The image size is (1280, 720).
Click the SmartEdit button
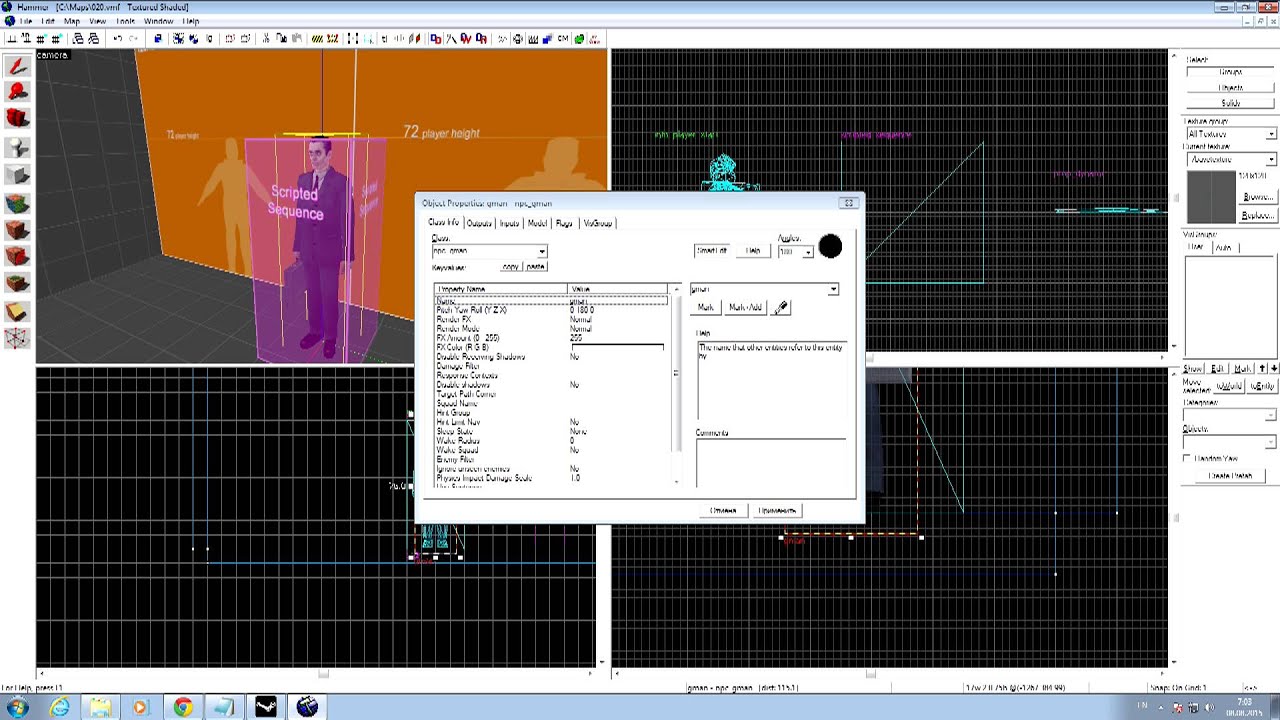(x=712, y=250)
